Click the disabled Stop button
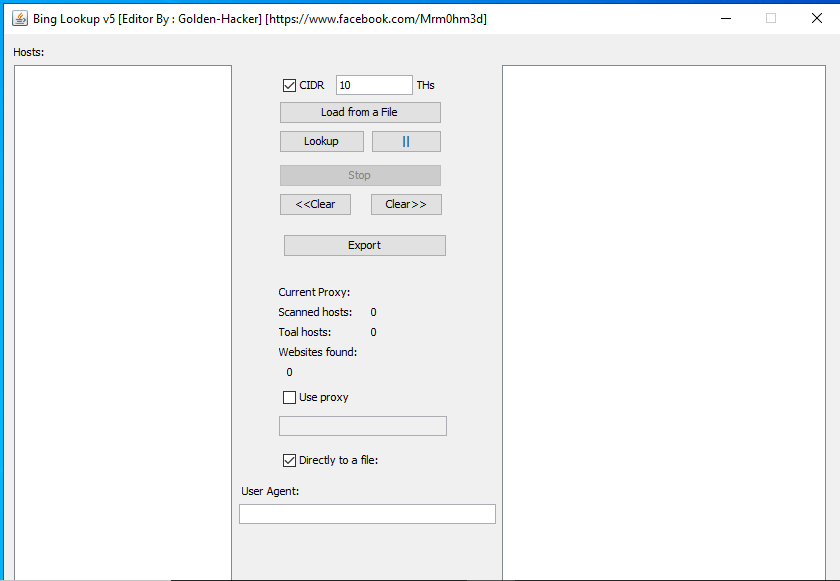 (359, 175)
